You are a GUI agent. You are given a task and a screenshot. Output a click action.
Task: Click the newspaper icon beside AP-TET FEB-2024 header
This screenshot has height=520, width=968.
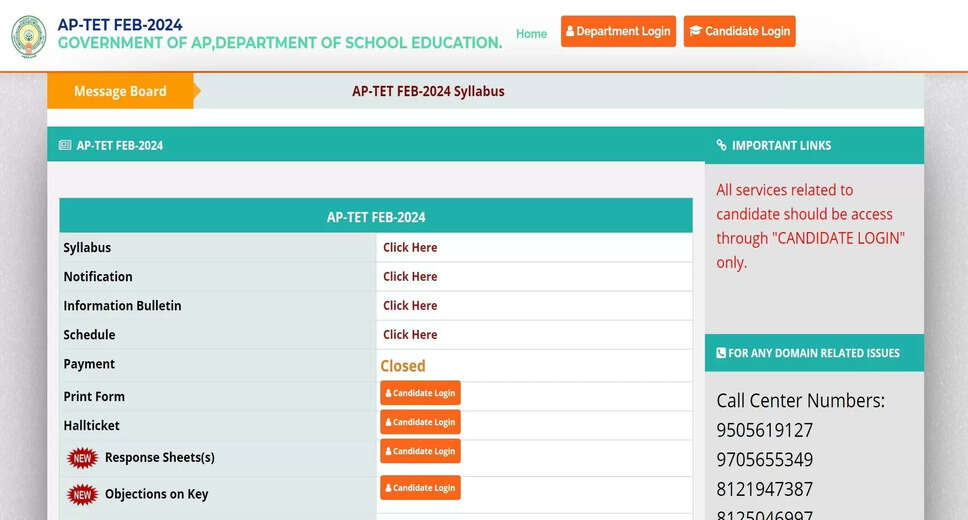65,145
